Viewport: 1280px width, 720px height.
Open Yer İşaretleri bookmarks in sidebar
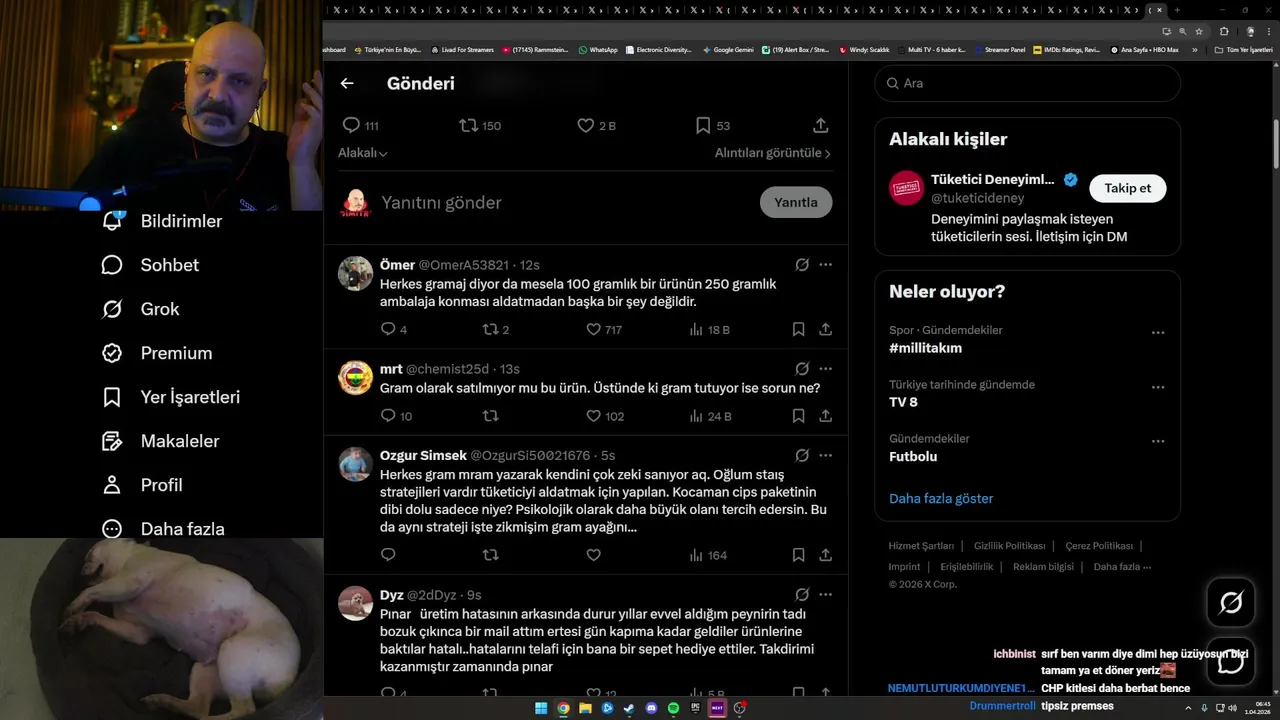pyautogui.click(x=171, y=397)
